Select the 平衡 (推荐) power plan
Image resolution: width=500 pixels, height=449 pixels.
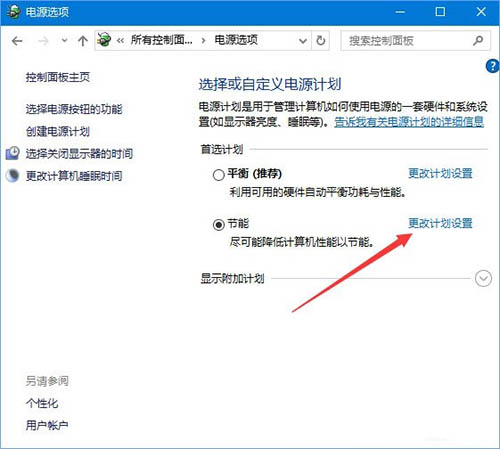tap(218, 175)
